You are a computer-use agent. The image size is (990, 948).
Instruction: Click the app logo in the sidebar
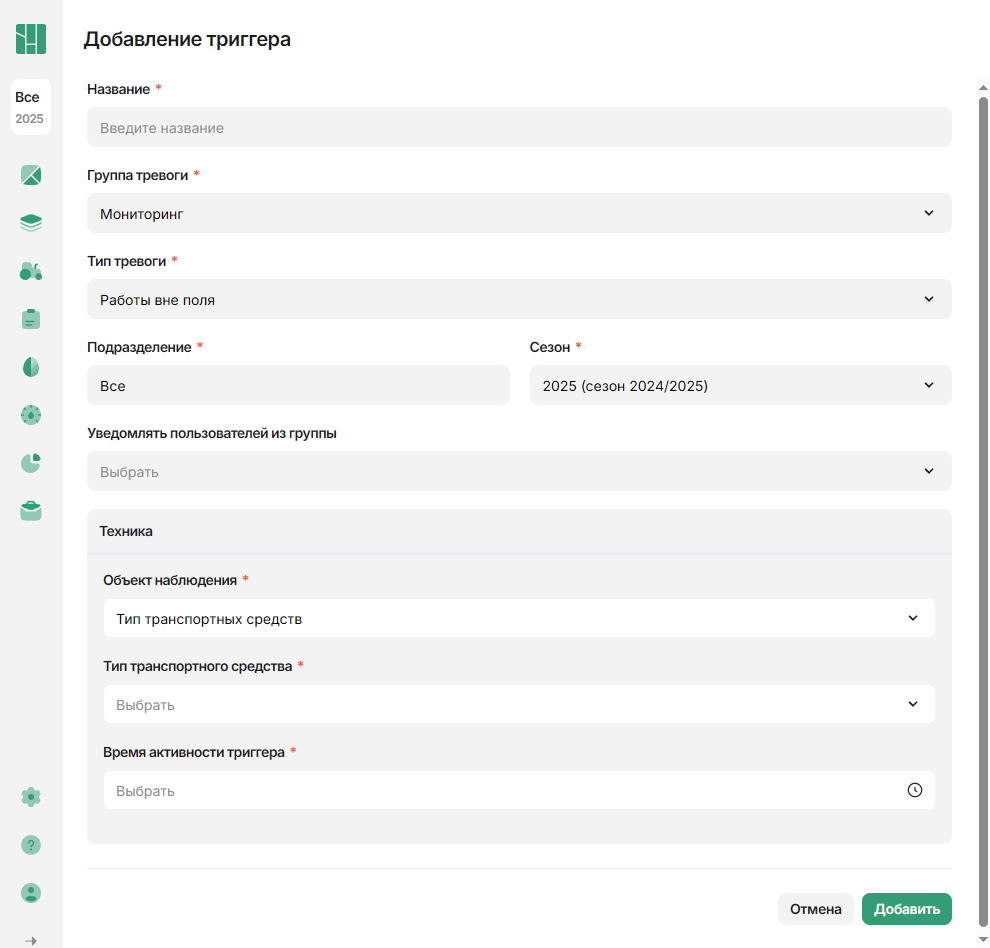coord(31,39)
